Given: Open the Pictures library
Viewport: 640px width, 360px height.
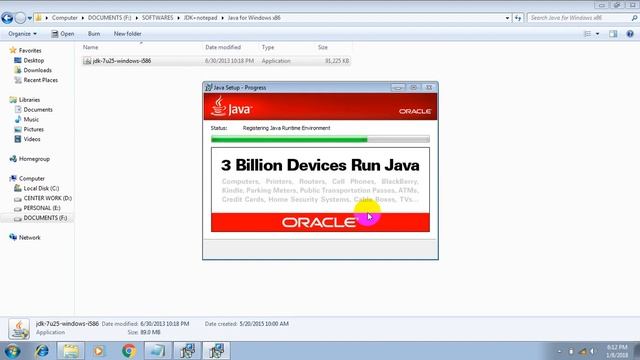Looking at the screenshot, I should 33,129.
